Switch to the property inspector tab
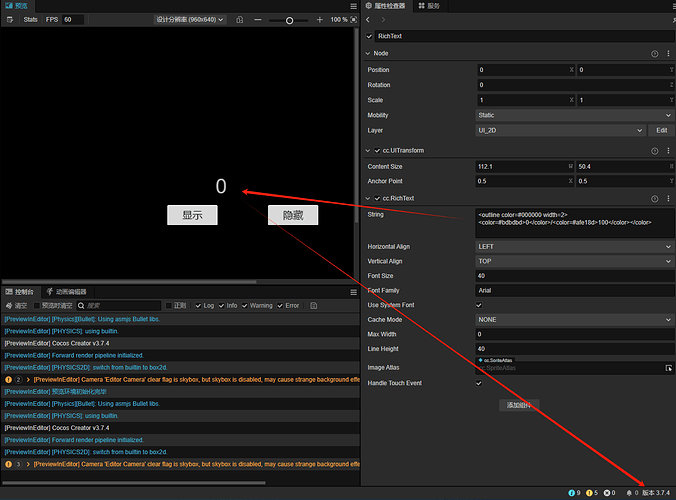Image resolution: width=676 pixels, height=500 pixels. [x=386, y=6]
